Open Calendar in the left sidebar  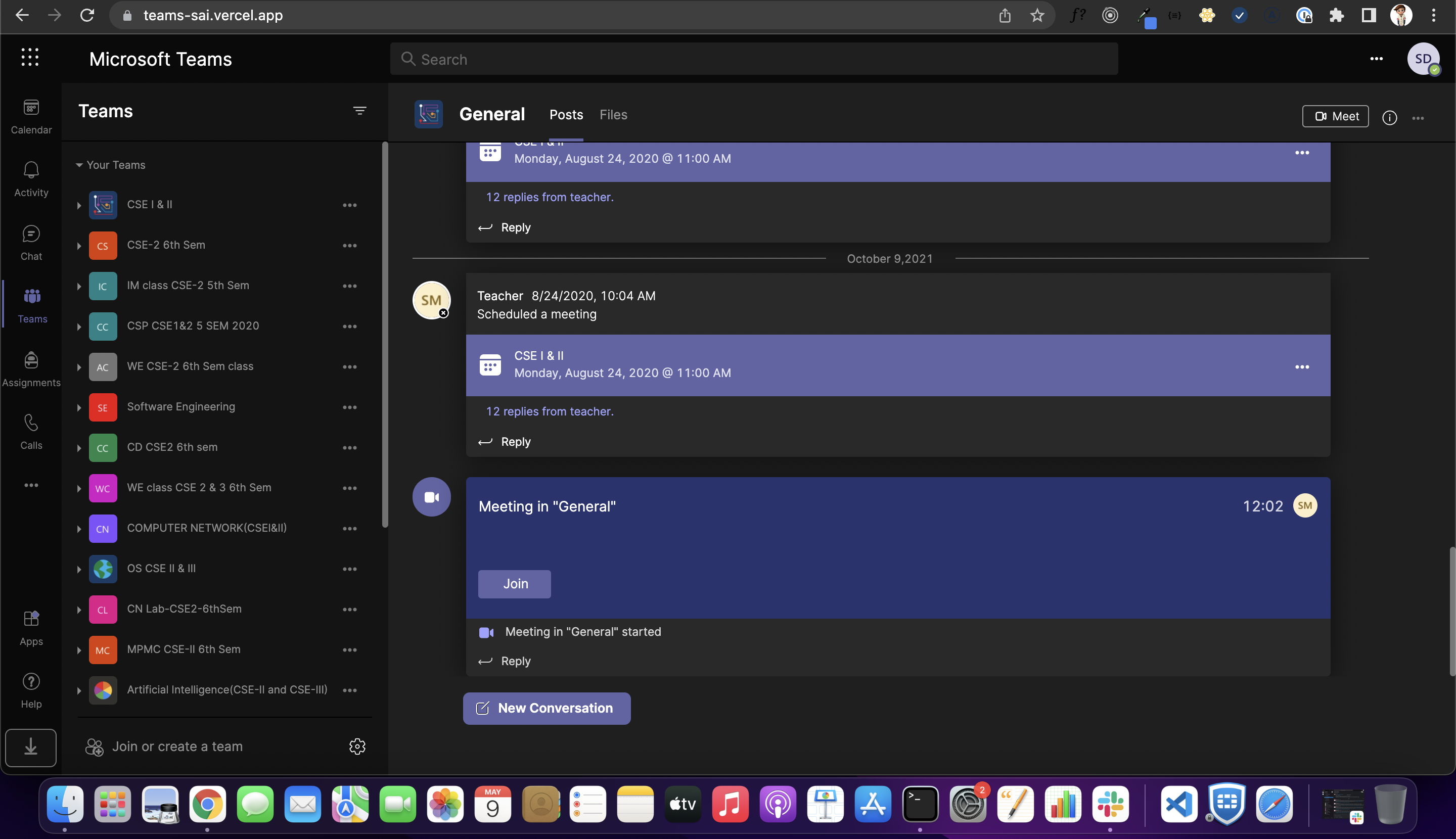pyautogui.click(x=31, y=116)
